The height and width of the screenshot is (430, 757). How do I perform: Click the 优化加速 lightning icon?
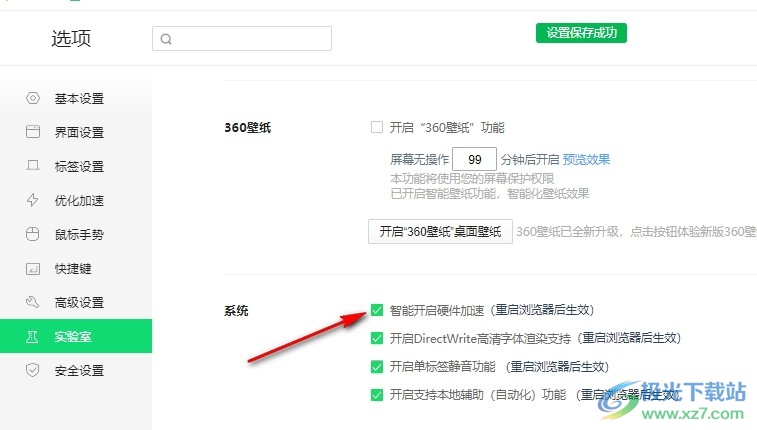32,200
